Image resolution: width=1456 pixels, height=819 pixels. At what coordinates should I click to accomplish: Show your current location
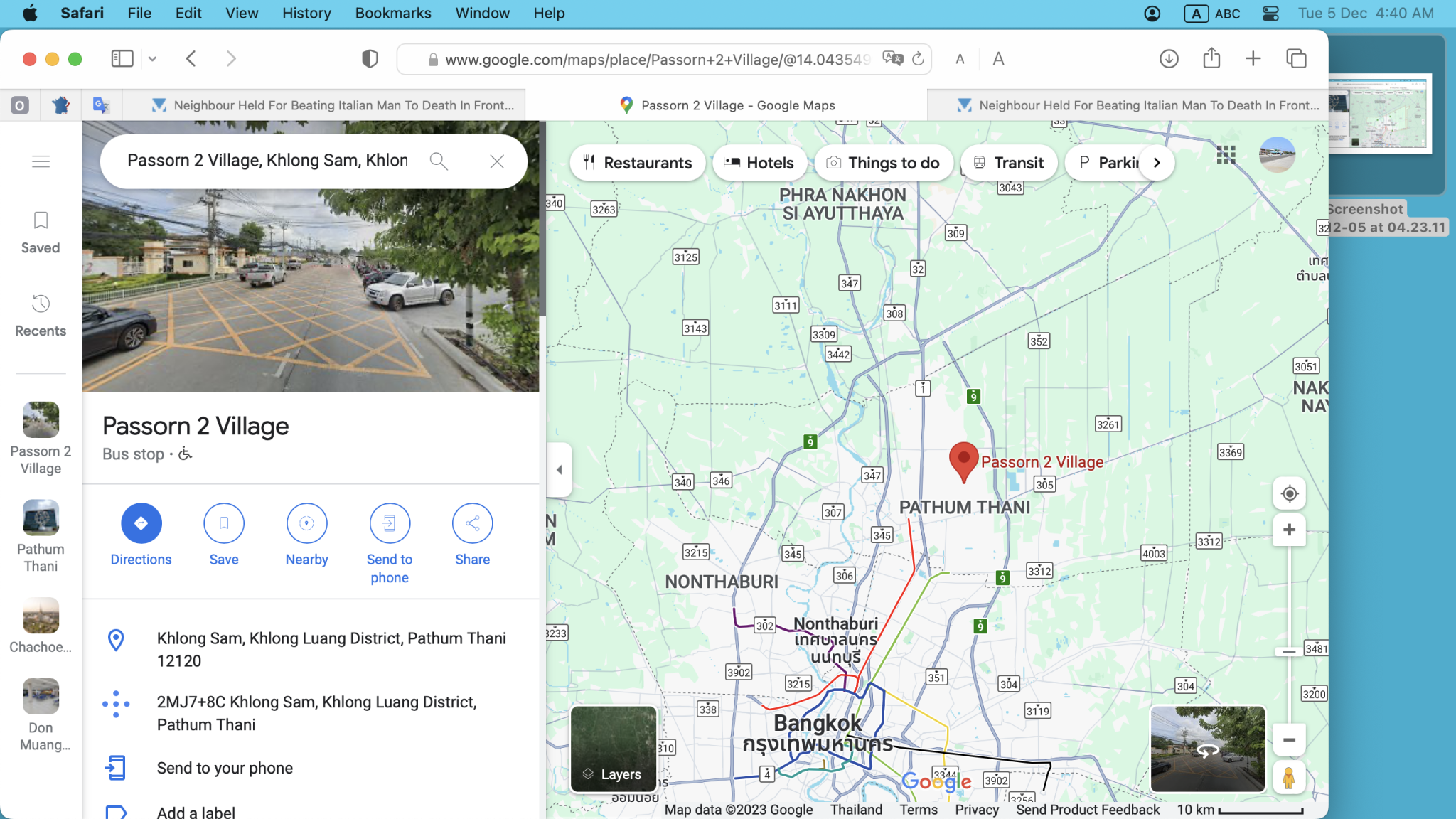coord(1289,493)
